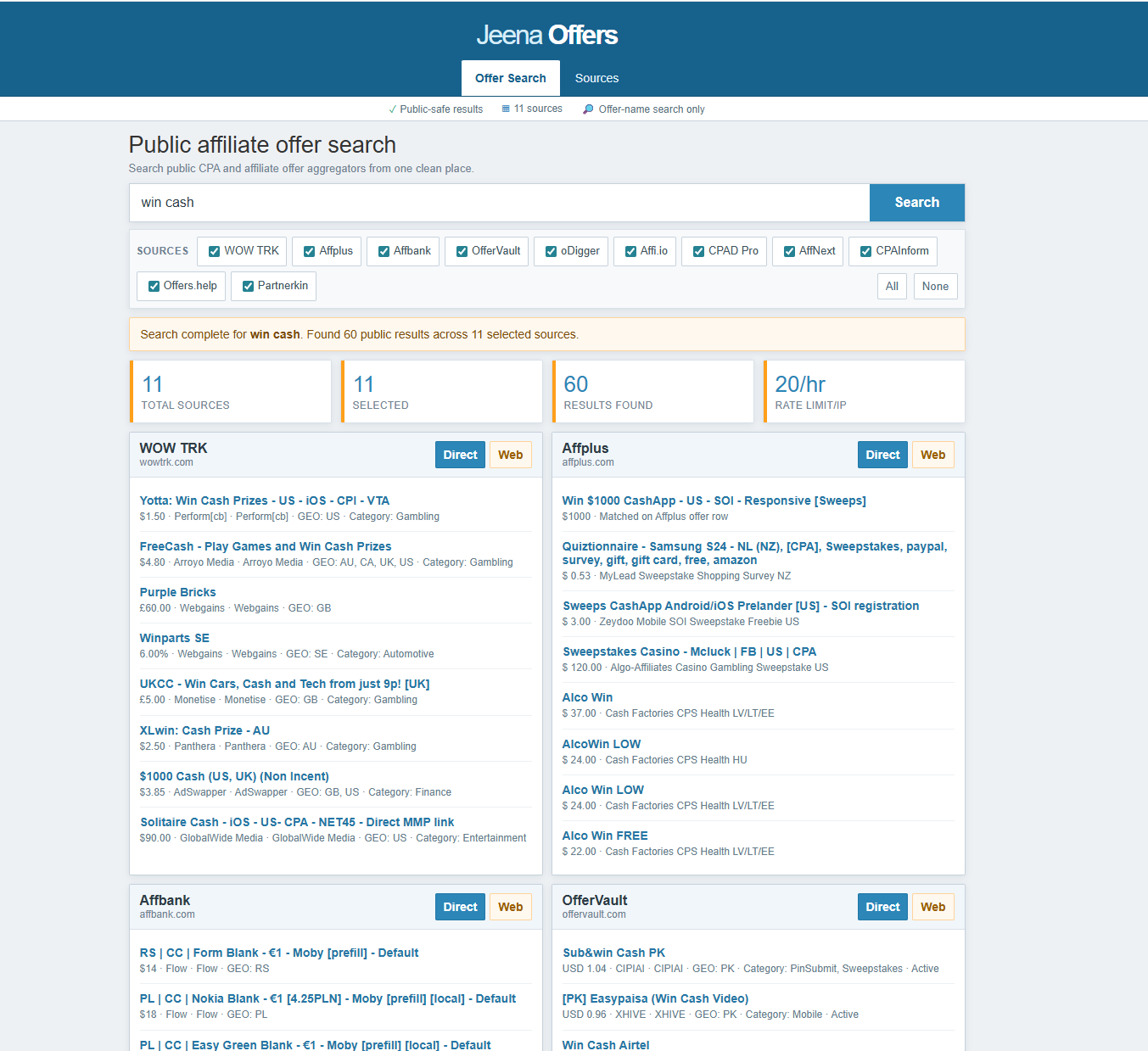Open 'FreeCash - Play Games and Win Cash Prizes'
The width and height of the screenshot is (1148, 1051).
[x=266, y=546]
